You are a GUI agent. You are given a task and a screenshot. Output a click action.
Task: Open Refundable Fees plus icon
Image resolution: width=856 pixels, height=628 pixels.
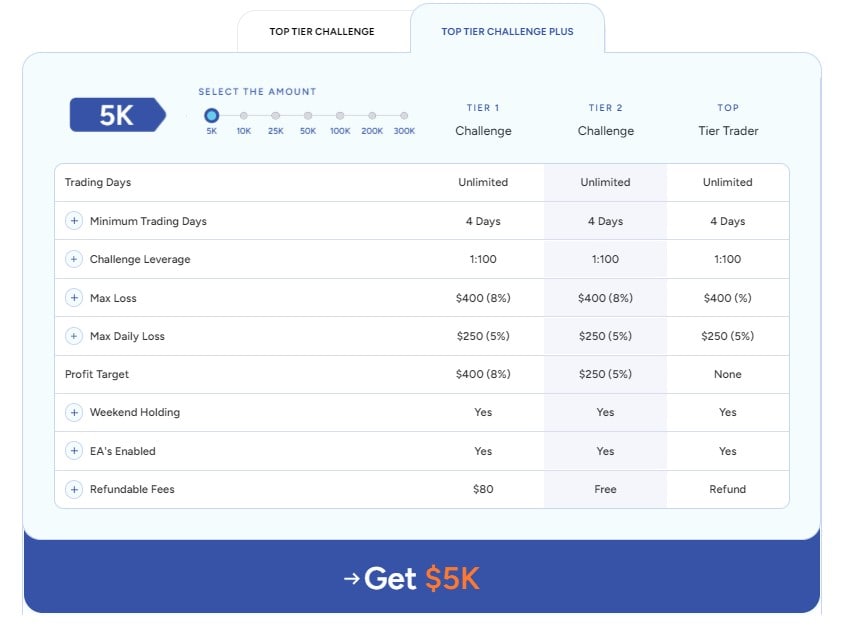(x=74, y=489)
